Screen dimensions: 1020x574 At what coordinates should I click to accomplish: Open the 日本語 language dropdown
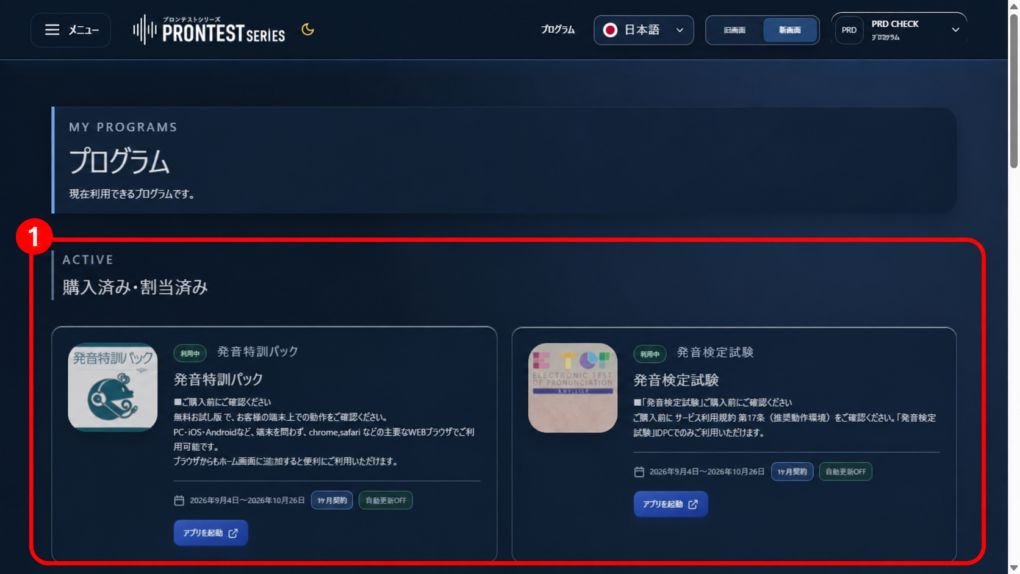pos(643,30)
